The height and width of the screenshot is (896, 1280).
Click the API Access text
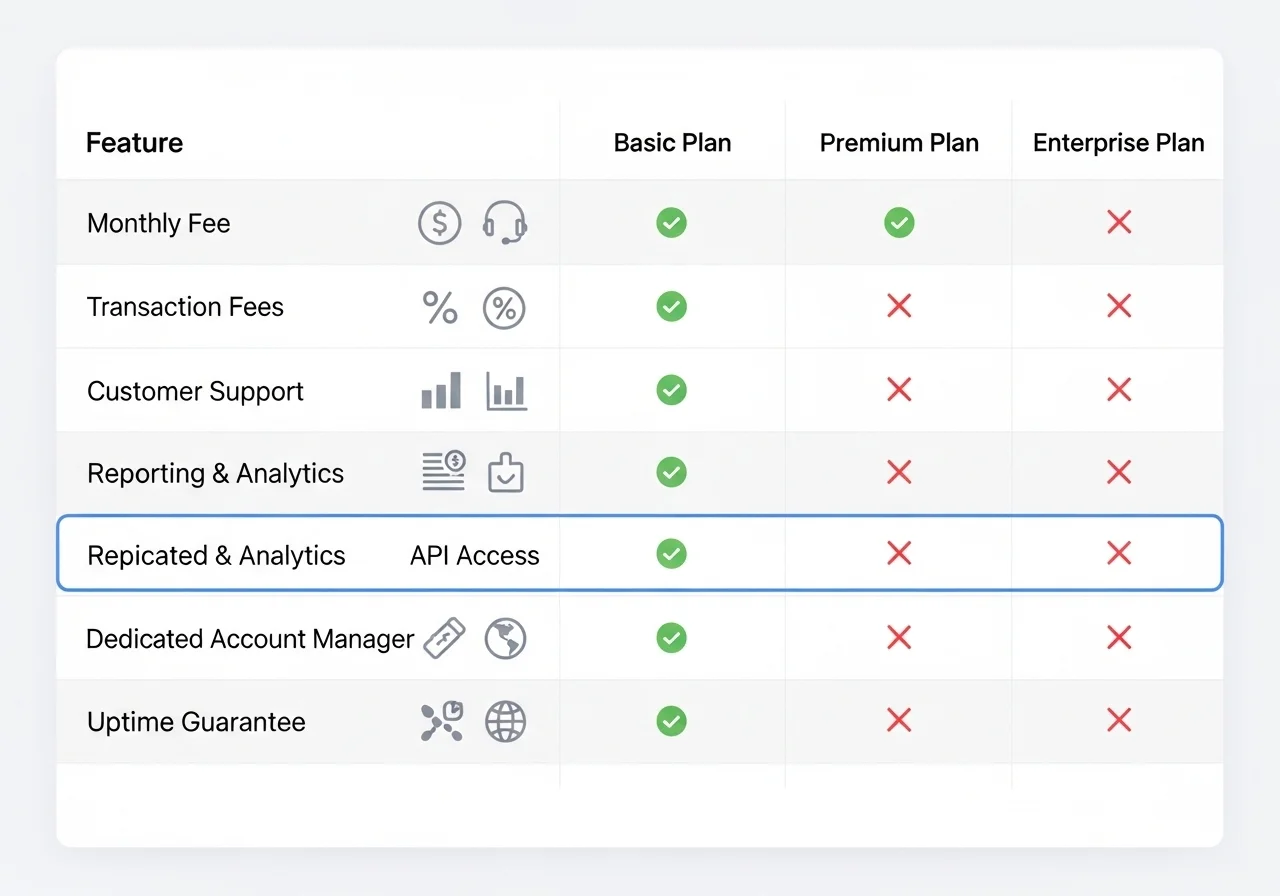(x=474, y=556)
